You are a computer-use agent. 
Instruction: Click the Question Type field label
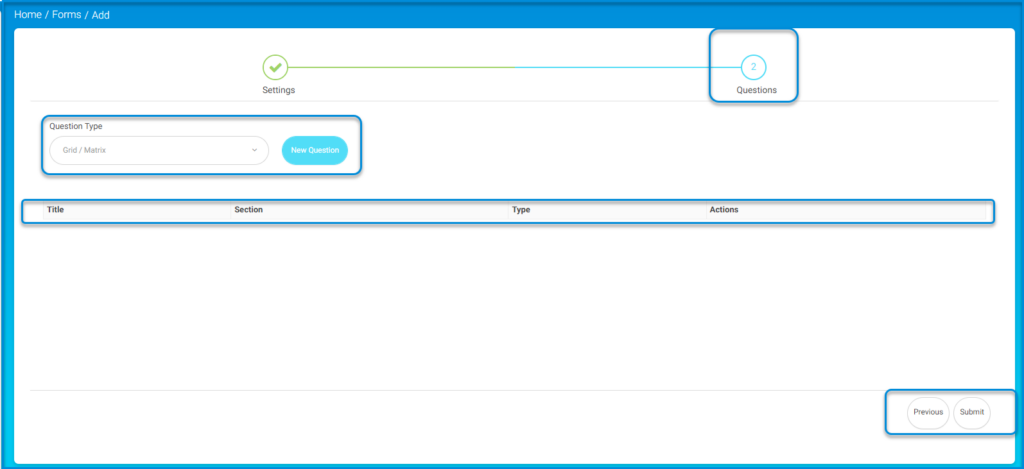point(76,126)
